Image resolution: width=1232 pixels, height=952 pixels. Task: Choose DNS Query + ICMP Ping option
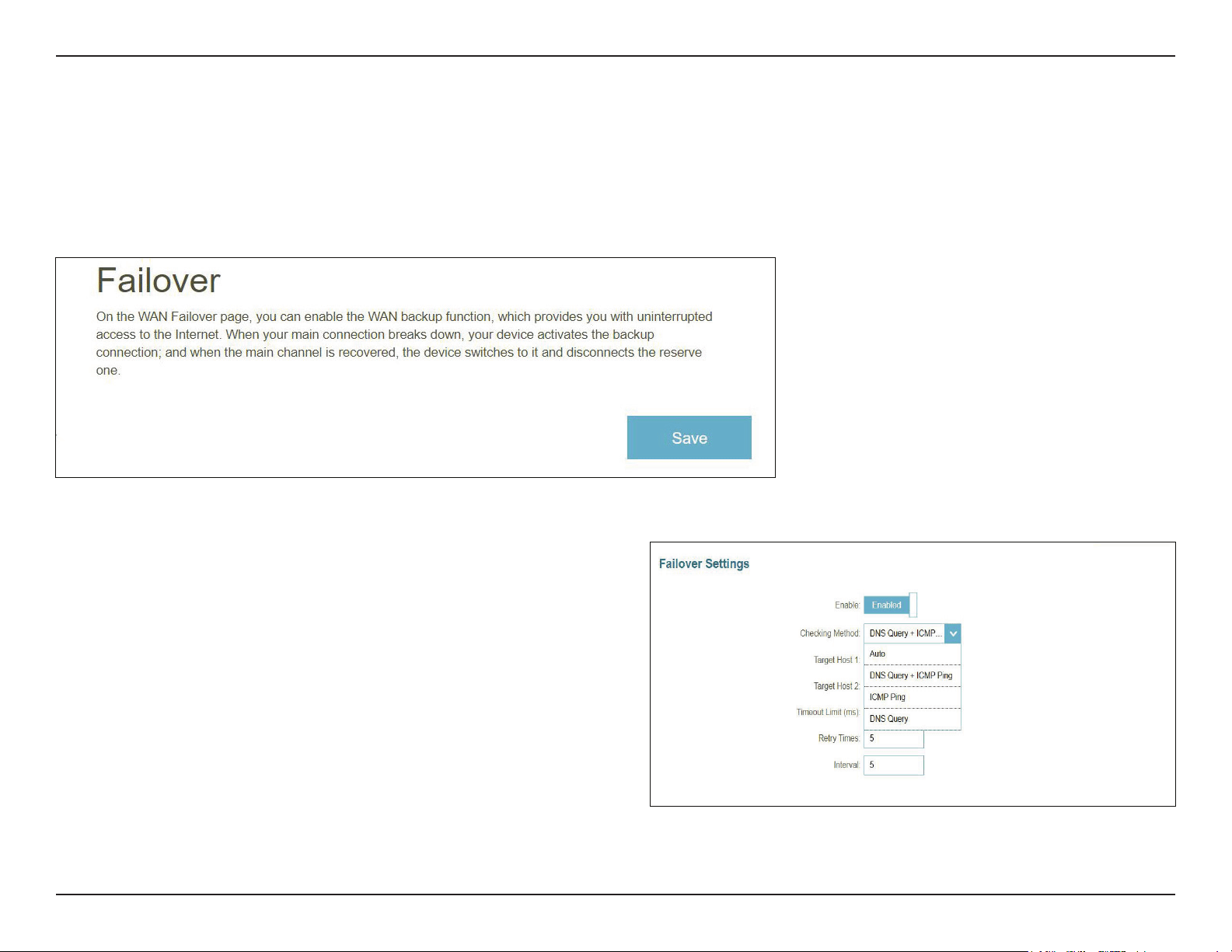(912, 675)
